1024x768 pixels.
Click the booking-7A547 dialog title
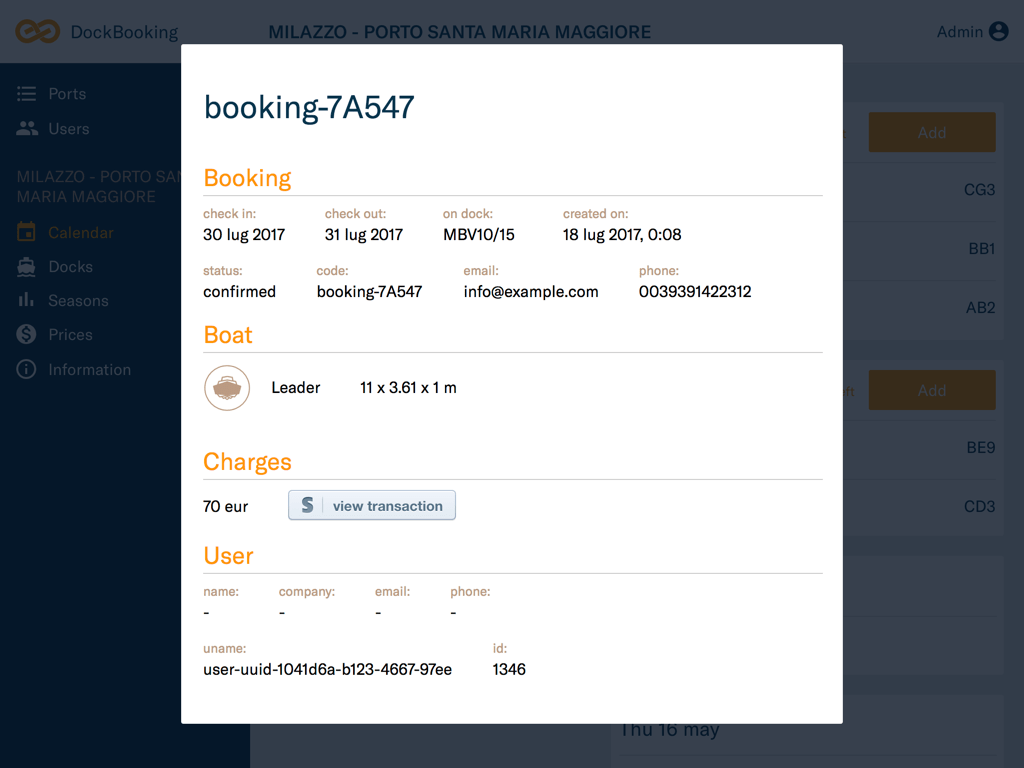(309, 108)
